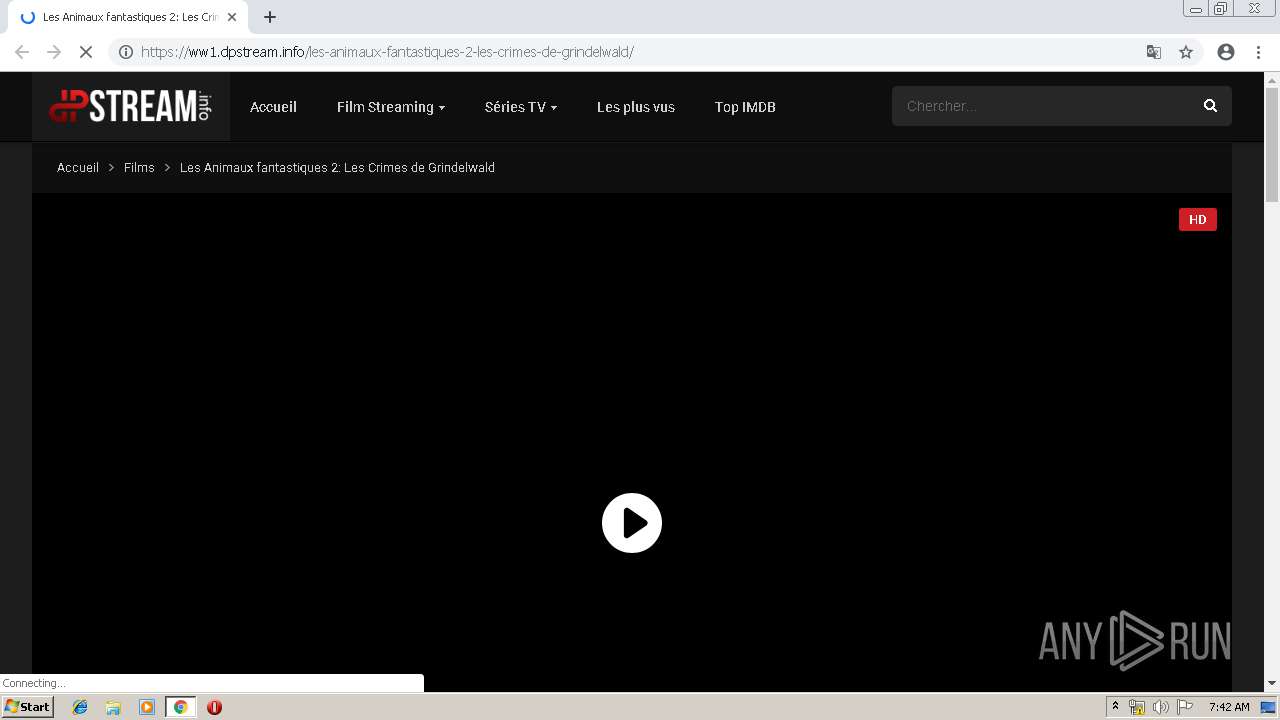Open the translate page icon
Screen dimensions: 1280x720
pyautogui.click(x=1154, y=52)
